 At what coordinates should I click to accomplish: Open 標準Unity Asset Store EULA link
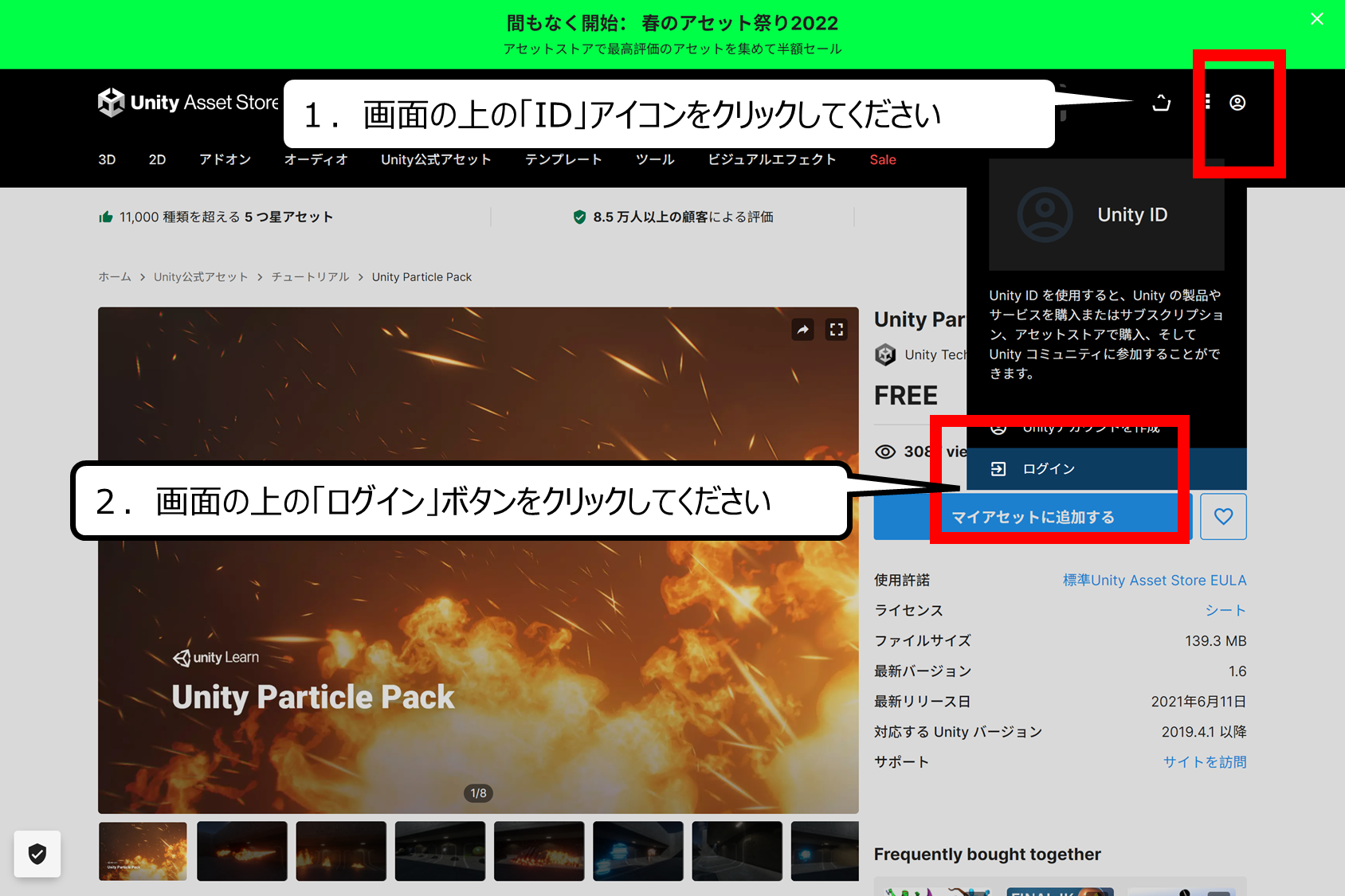coord(1155,581)
